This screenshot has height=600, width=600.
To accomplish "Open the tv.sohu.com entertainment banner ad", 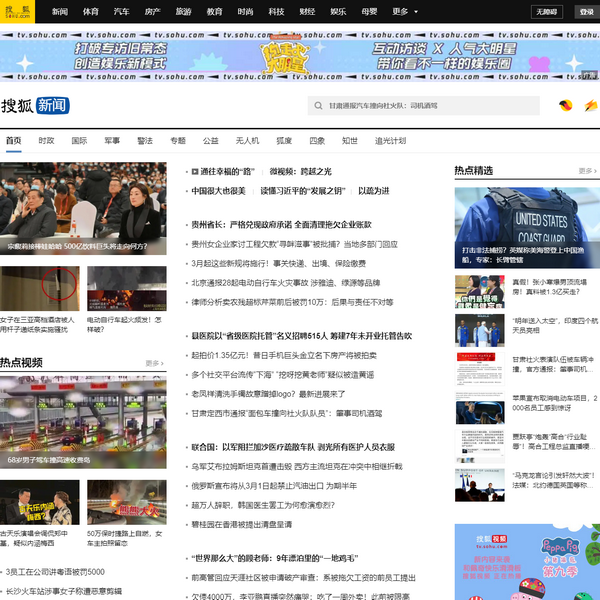I will click(300, 53).
